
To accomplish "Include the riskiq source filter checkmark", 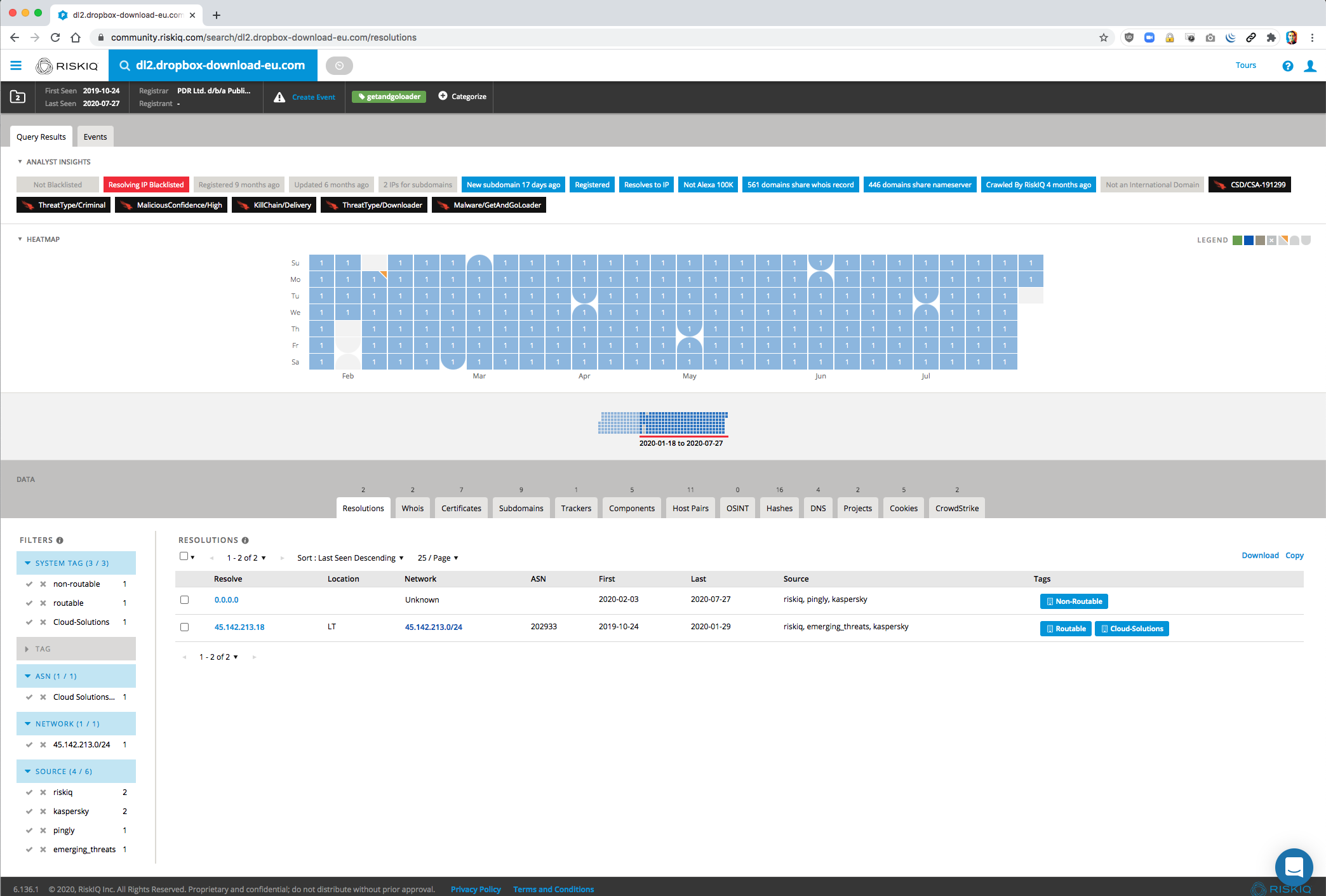I will coord(29,792).
